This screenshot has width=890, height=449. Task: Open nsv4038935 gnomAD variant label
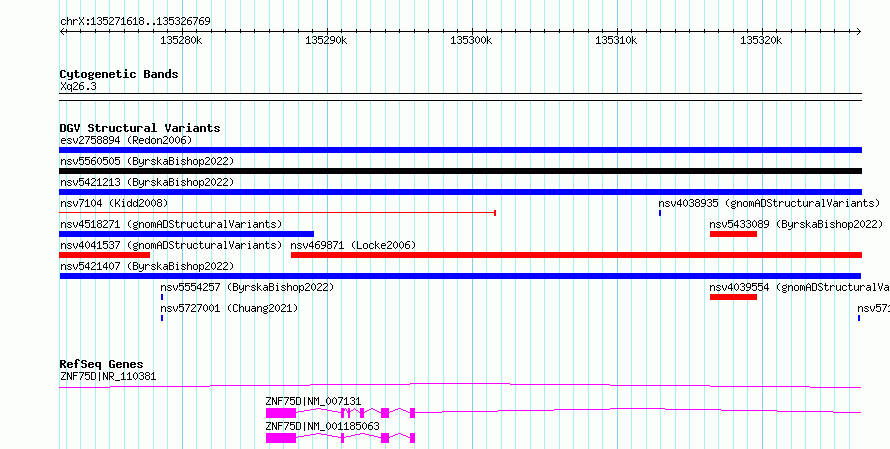pos(769,203)
